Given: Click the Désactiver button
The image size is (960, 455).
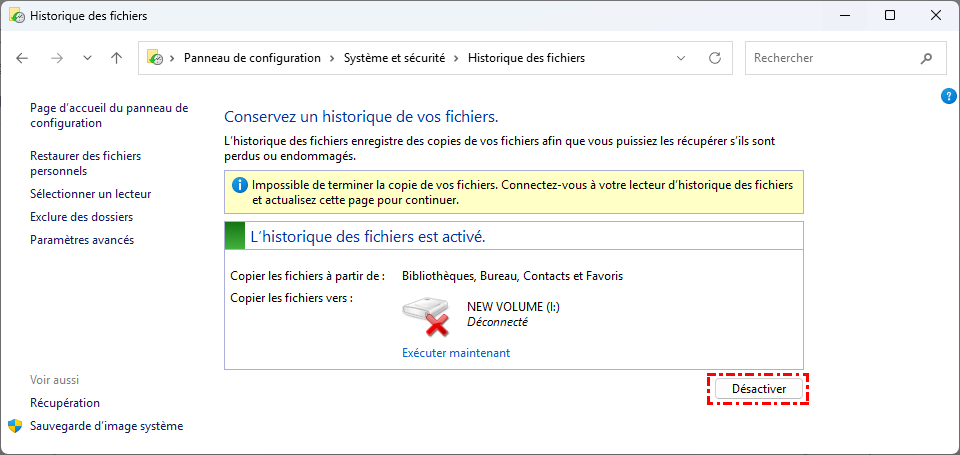Looking at the screenshot, I should pos(759,388).
